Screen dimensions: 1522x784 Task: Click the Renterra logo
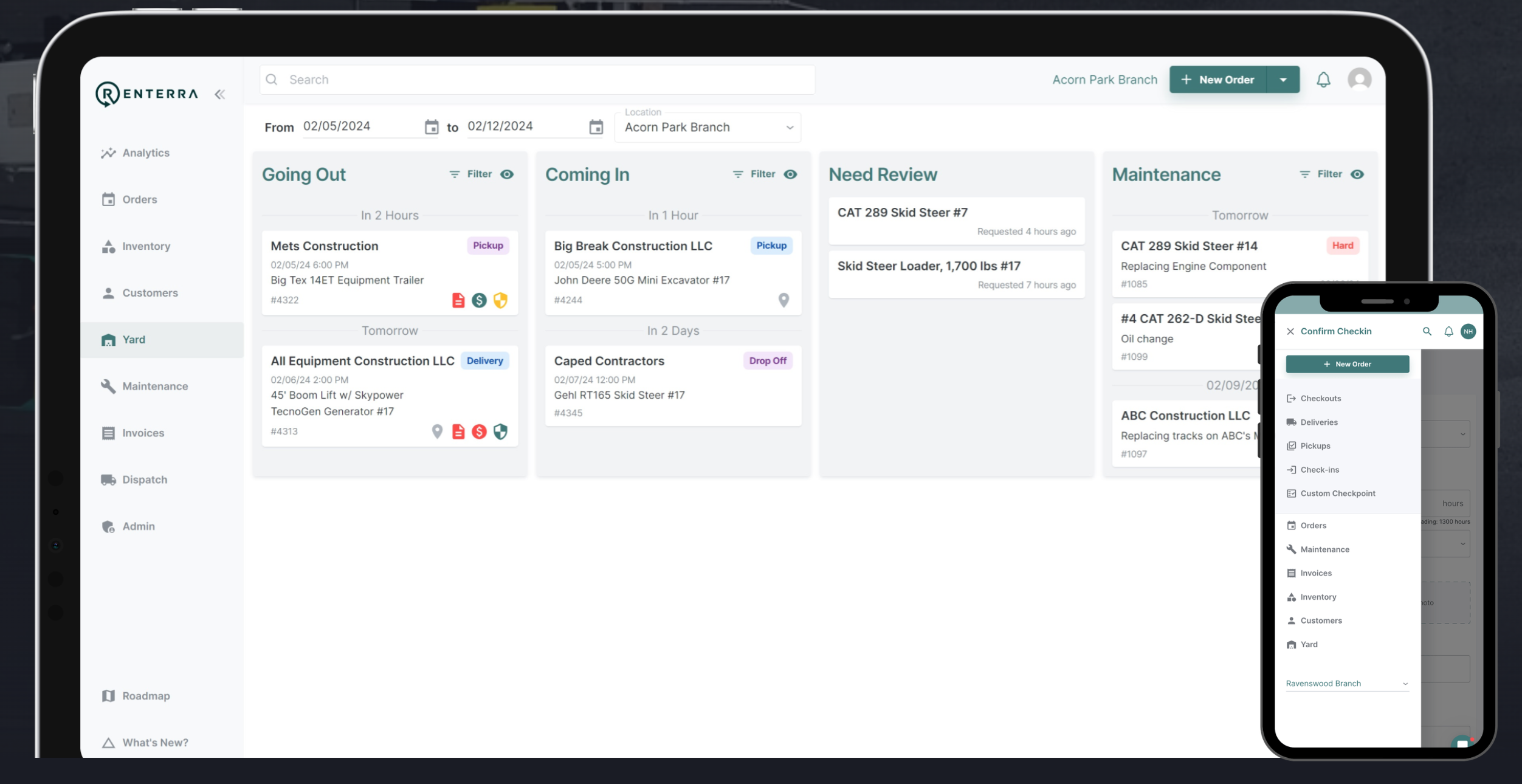point(146,94)
